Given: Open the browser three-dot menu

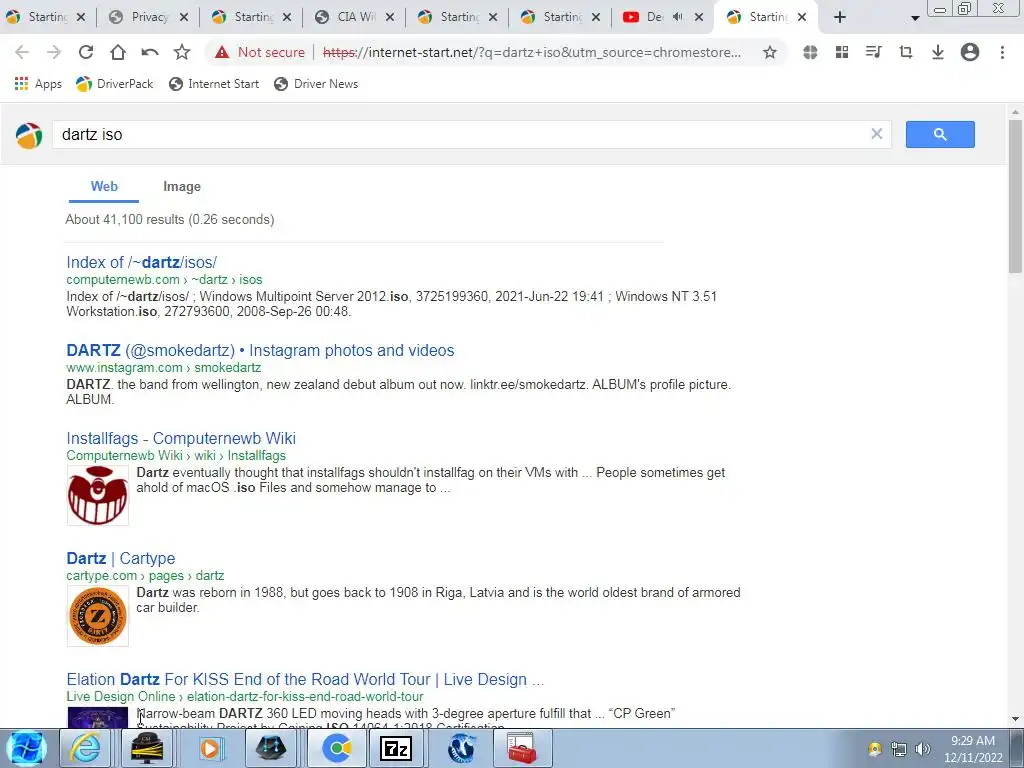Looking at the screenshot, I should (1002, 52).
